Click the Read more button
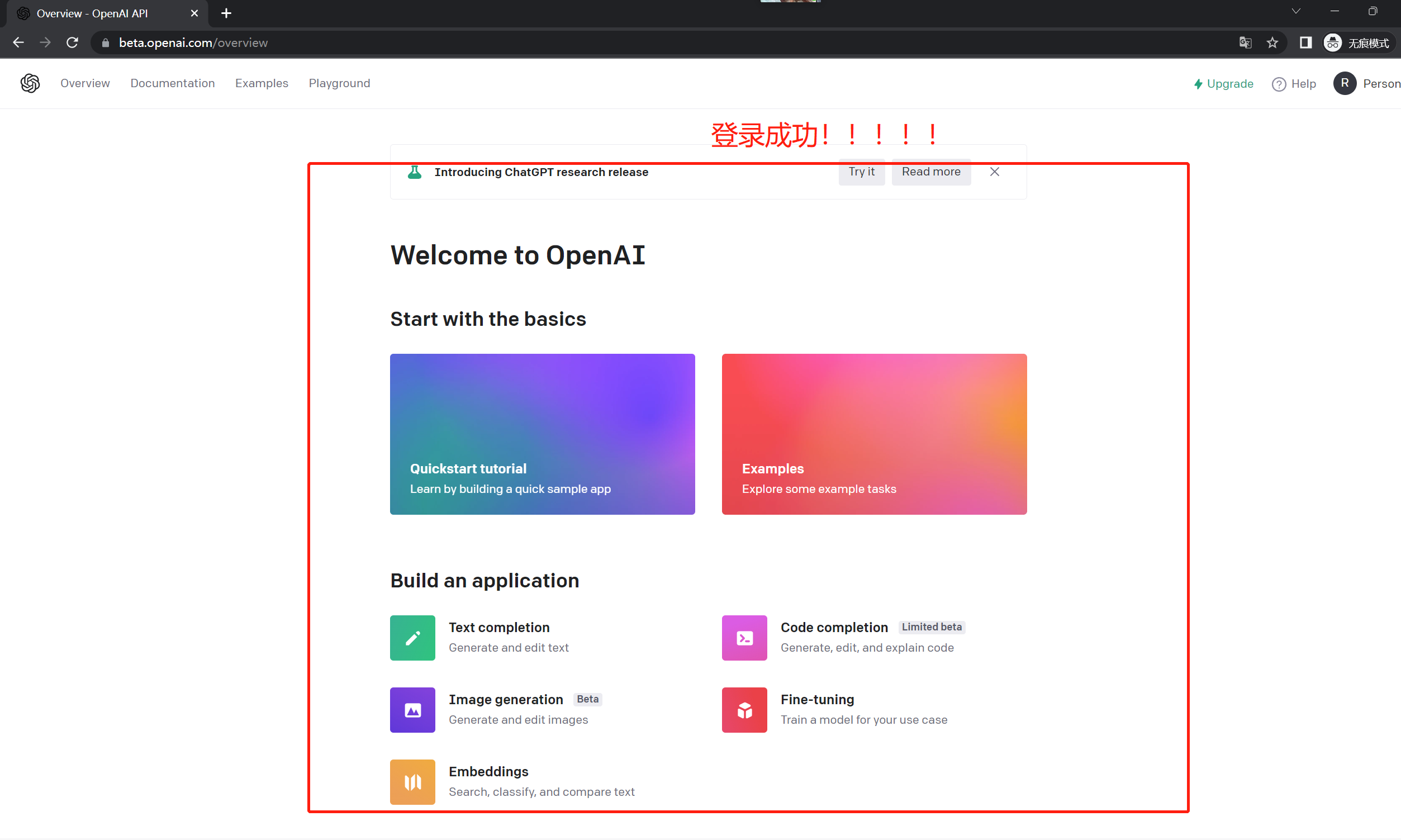This screenshot has height=840, width=1401. click(x=931, y=172)
